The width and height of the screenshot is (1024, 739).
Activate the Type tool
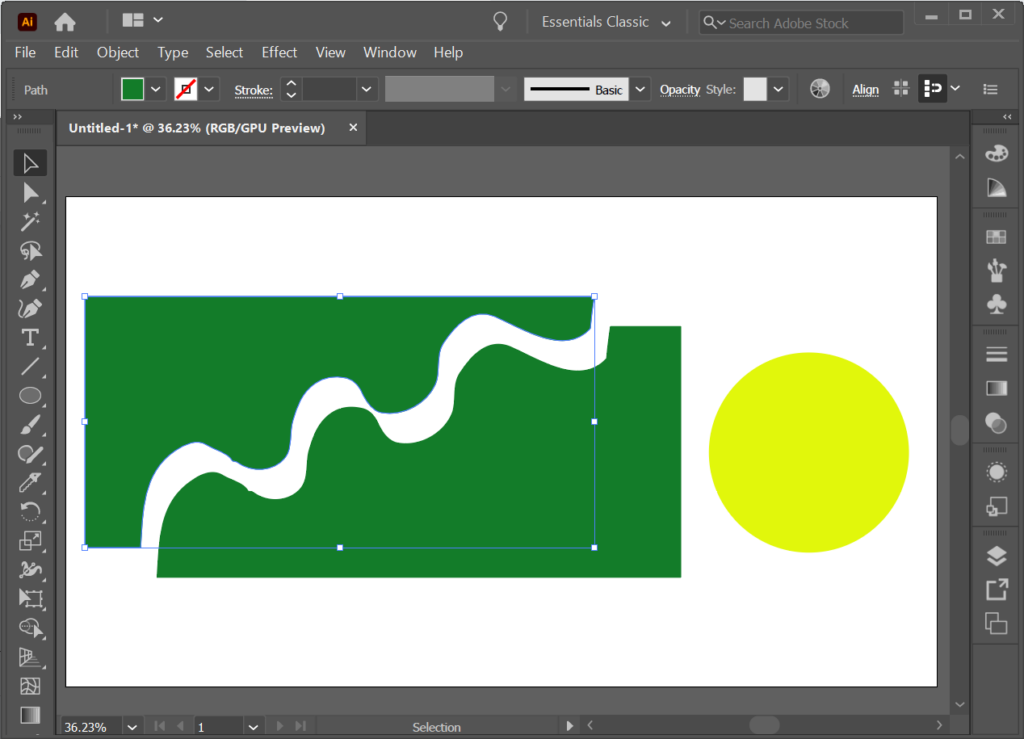29,338
